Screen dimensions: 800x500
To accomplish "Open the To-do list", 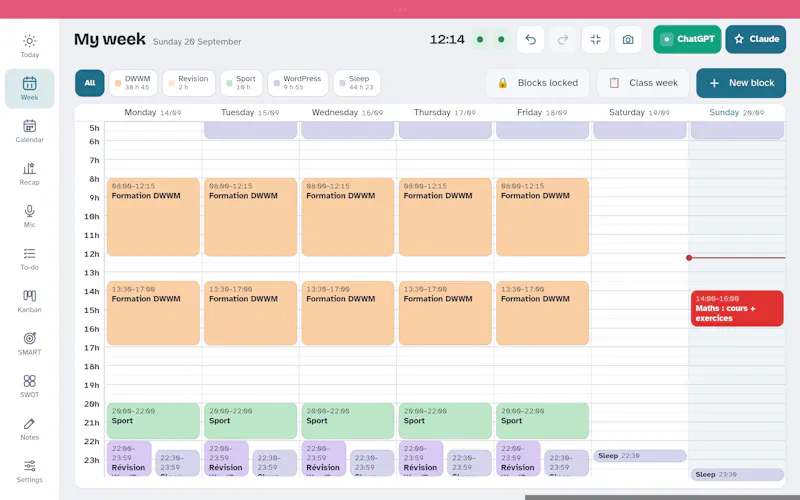I will pyautogui.click(x=30, y=259).
